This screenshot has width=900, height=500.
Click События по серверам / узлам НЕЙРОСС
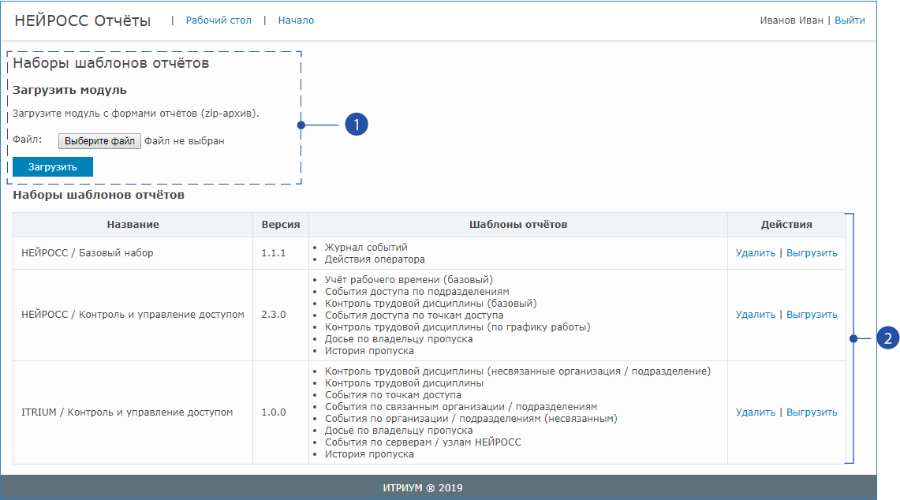(423, 442)
